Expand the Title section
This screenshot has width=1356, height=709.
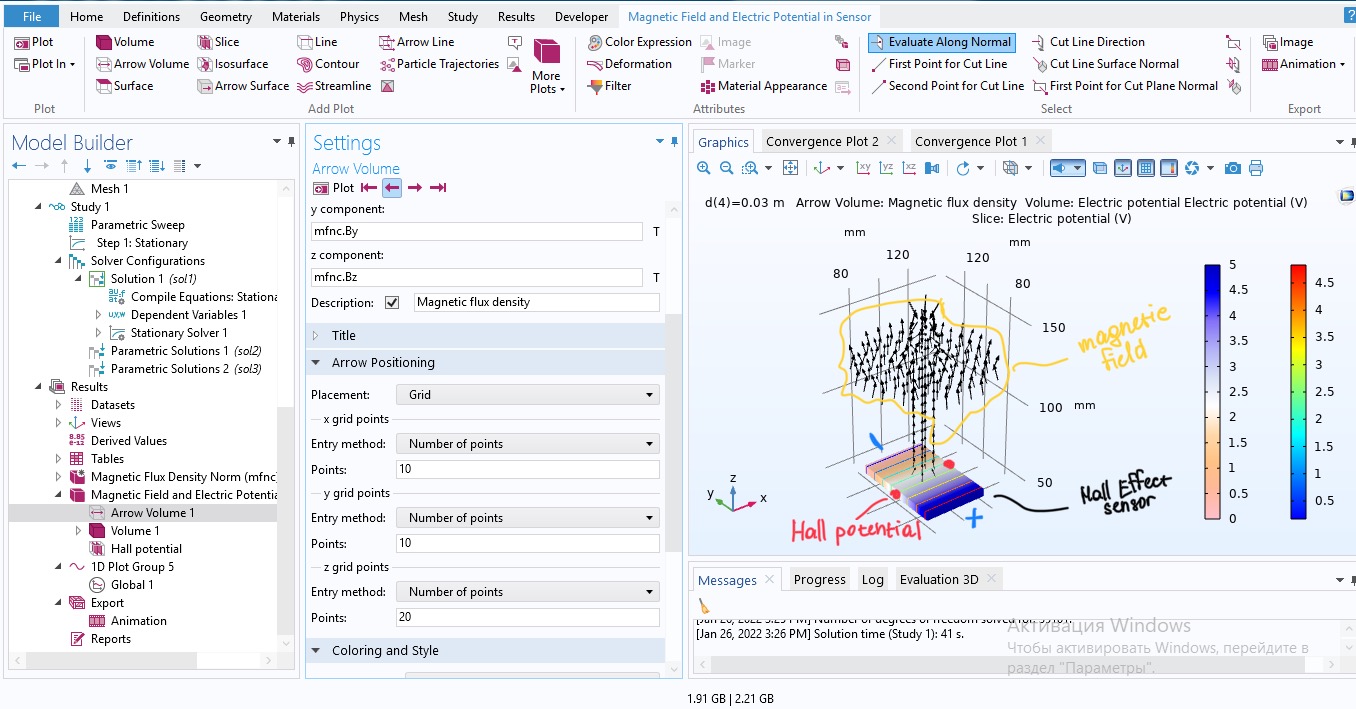(343, 335)
